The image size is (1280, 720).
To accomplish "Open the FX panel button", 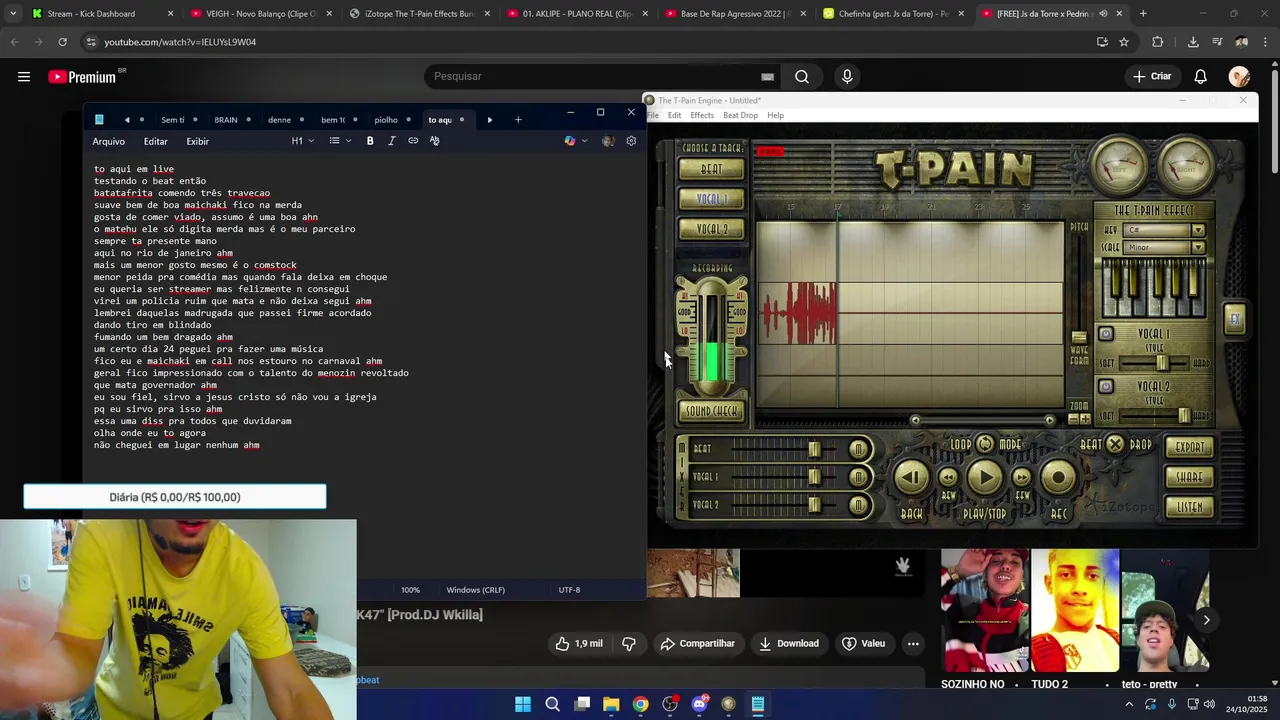I will pos(1235,319).
